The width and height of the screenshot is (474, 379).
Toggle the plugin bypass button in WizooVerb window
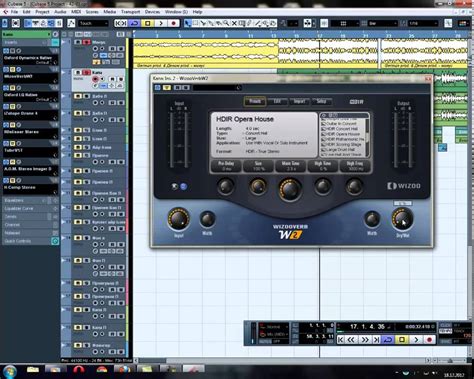[x=157, y=88]
